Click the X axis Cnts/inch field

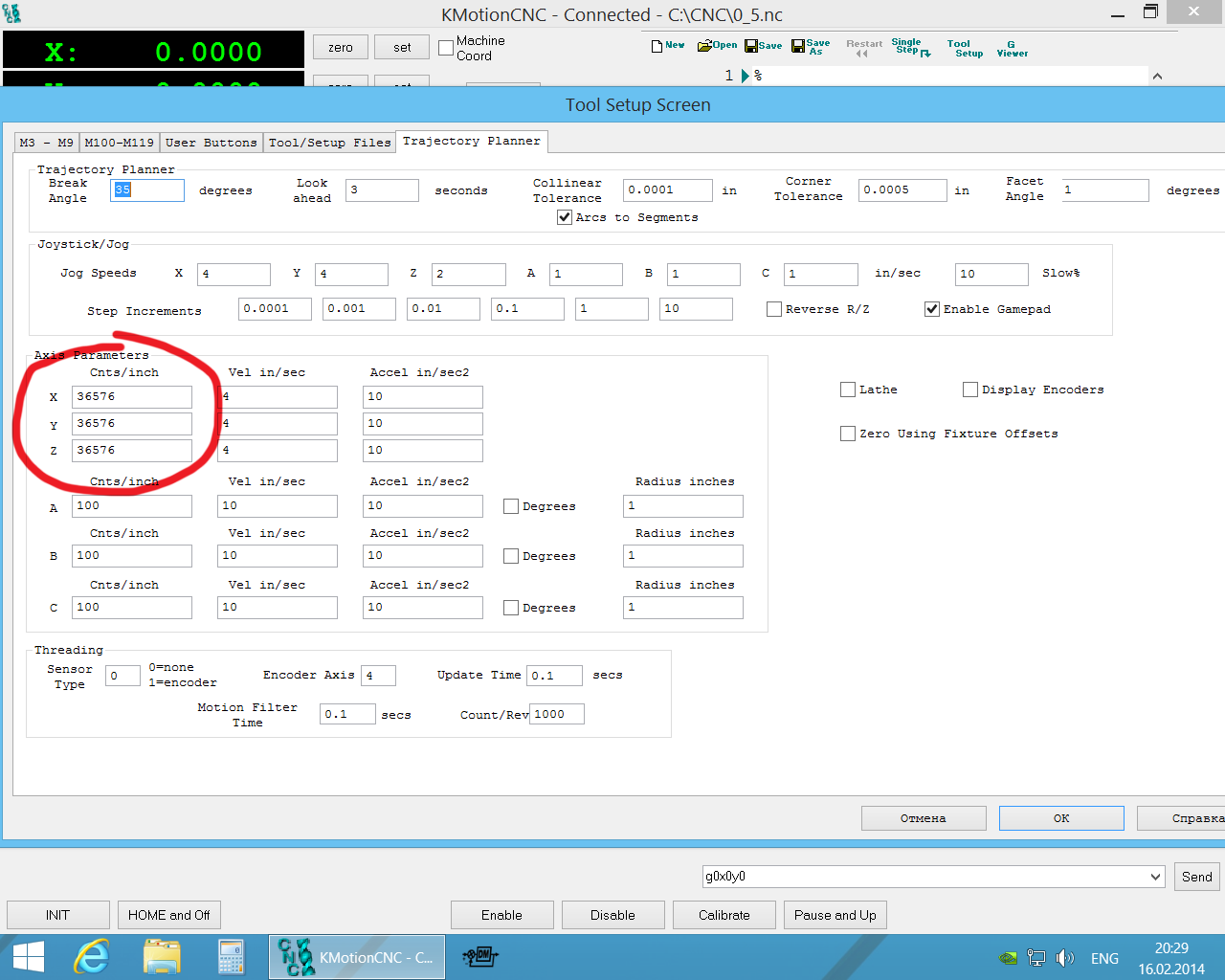click(x=132, y=397)
